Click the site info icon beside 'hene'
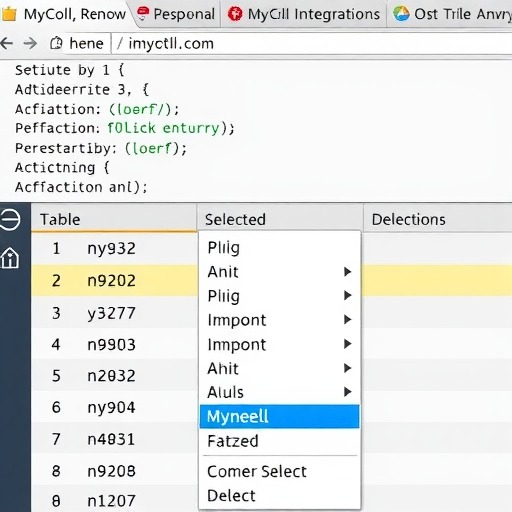The height and width of the screenshot is (512, 512). click(x=56, y=43)
